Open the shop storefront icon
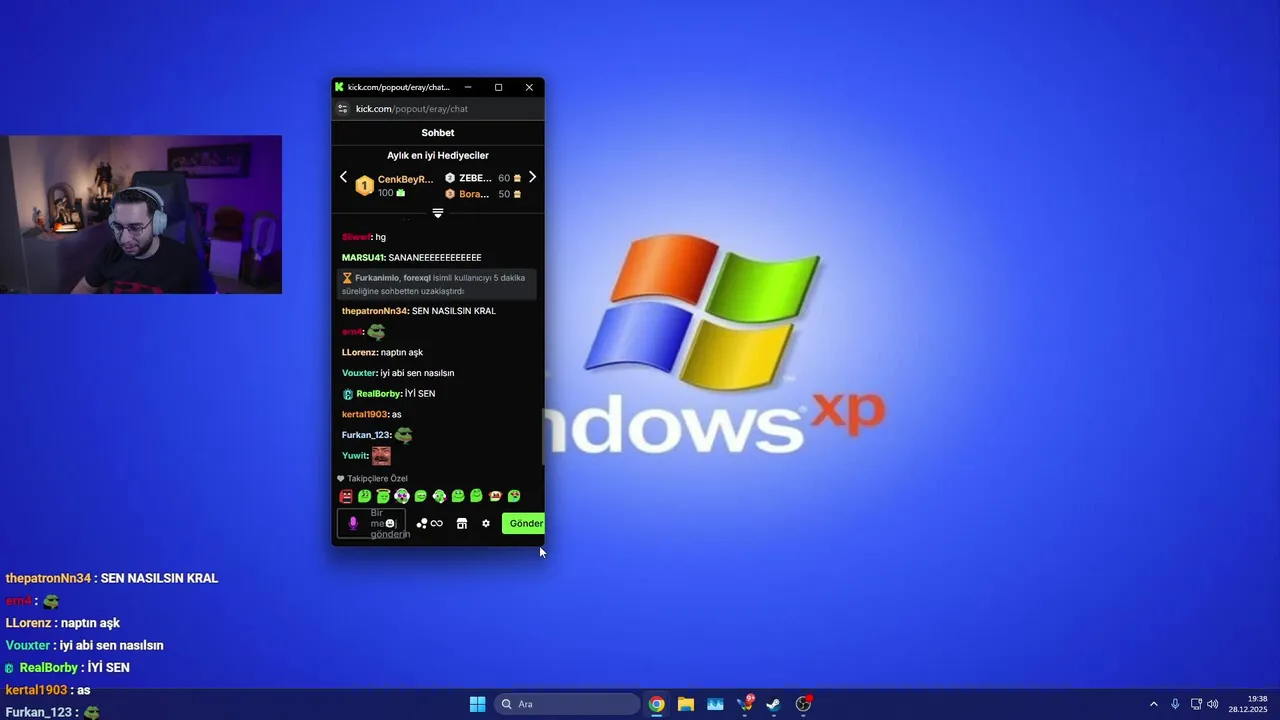The image size is (1280, 720). [462, 523]
